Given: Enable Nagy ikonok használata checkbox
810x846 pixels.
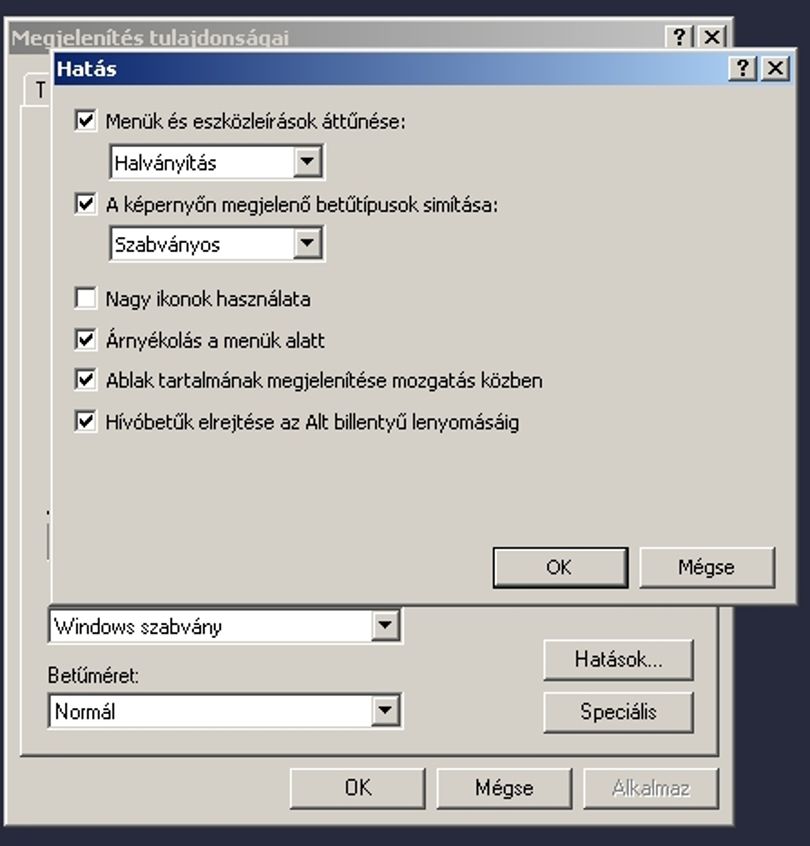Looking at the screenshot, I should (86, 298).
